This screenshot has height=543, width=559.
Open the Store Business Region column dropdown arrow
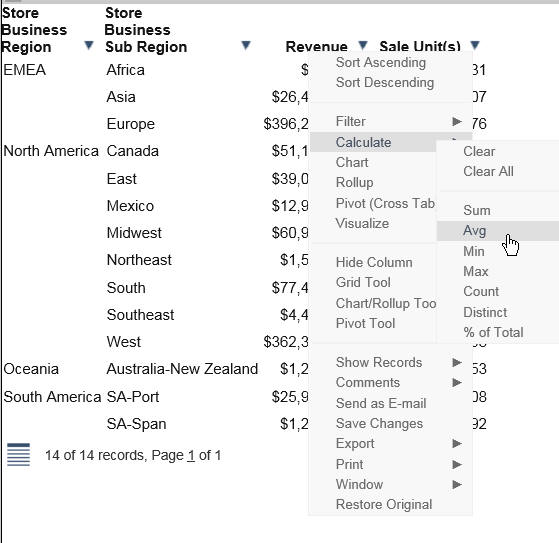(88, 45)
